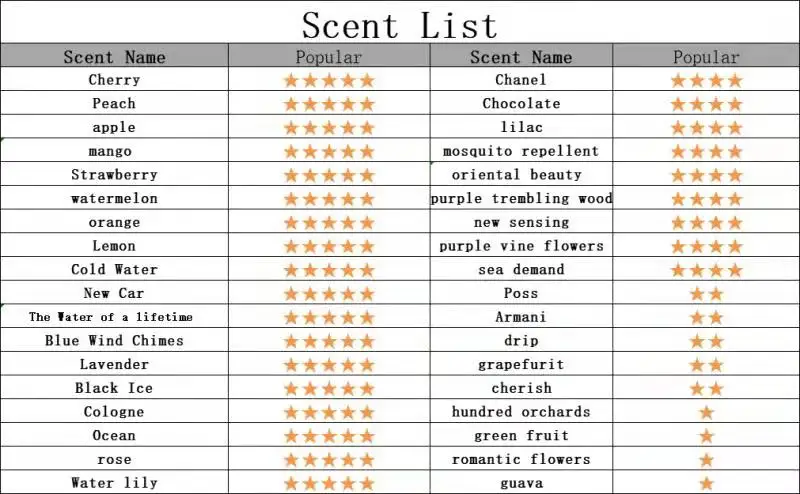Click the single star next to guava

(706, 483)
